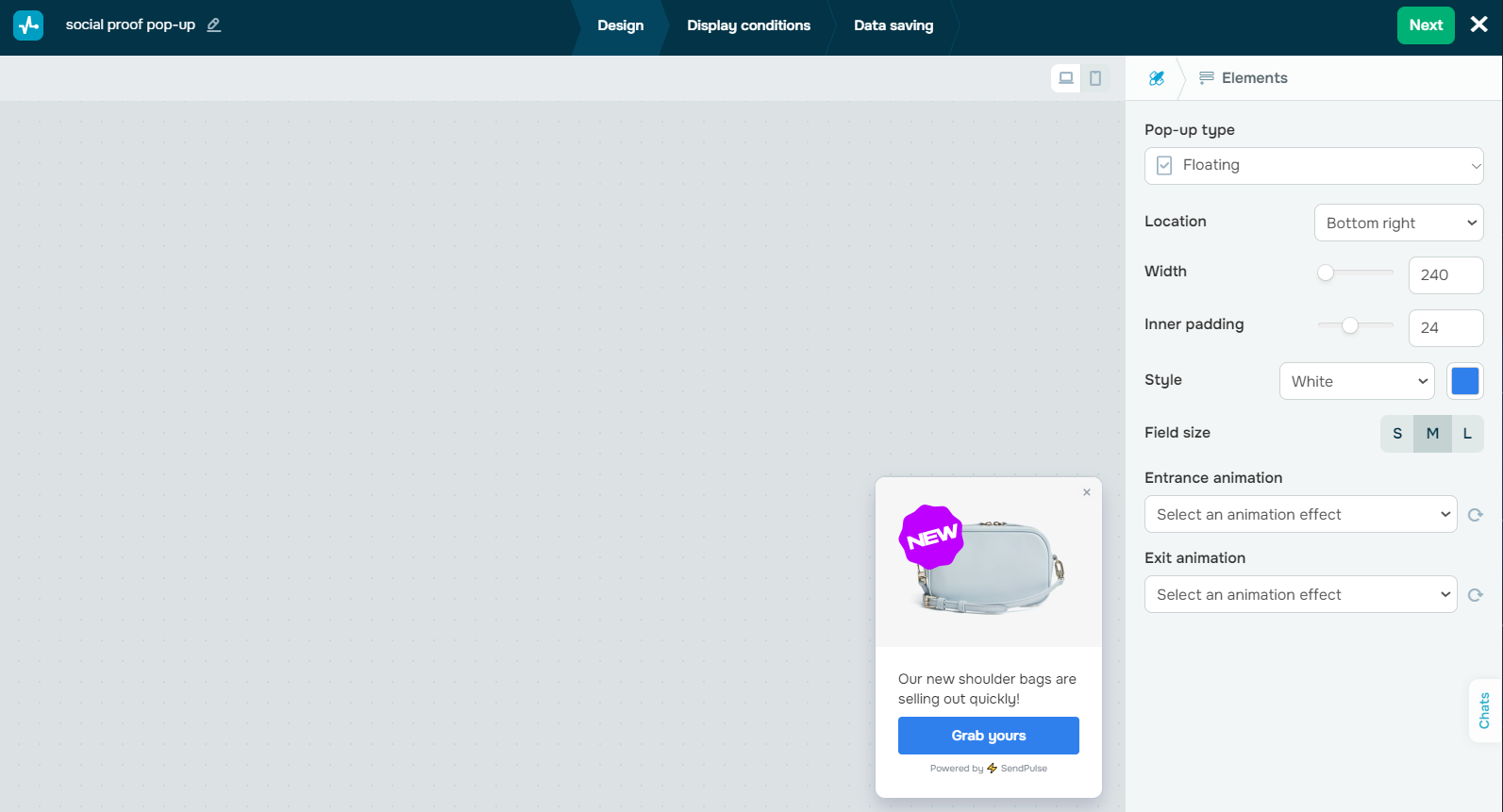Open the Style dropdown
The image size is (1503, 812).
[1357, 382]
